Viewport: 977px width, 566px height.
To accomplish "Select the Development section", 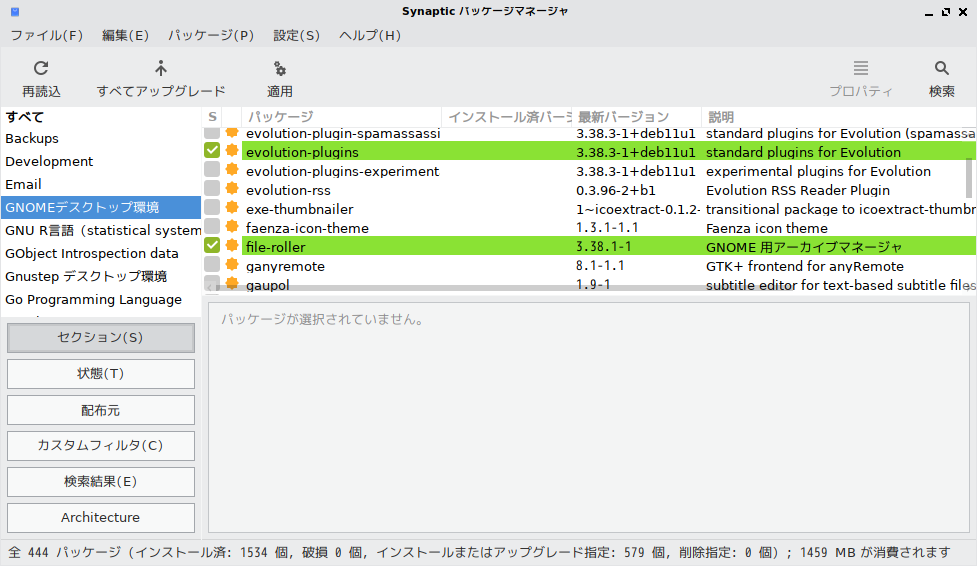I will tap(101, 161).
